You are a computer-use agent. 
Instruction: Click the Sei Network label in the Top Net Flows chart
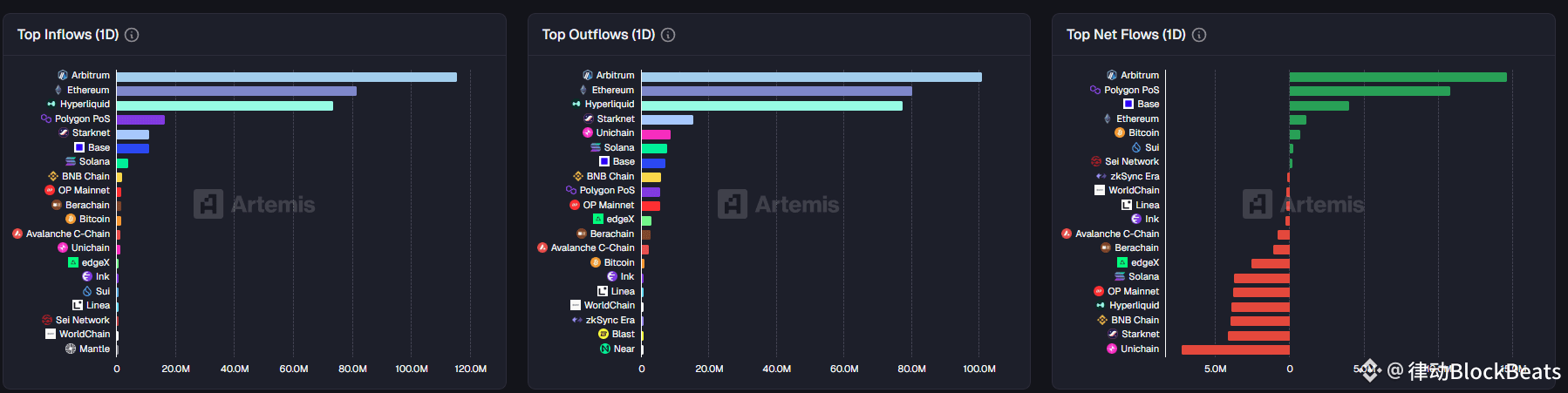pyautogui.click(x=1132, y=162)
